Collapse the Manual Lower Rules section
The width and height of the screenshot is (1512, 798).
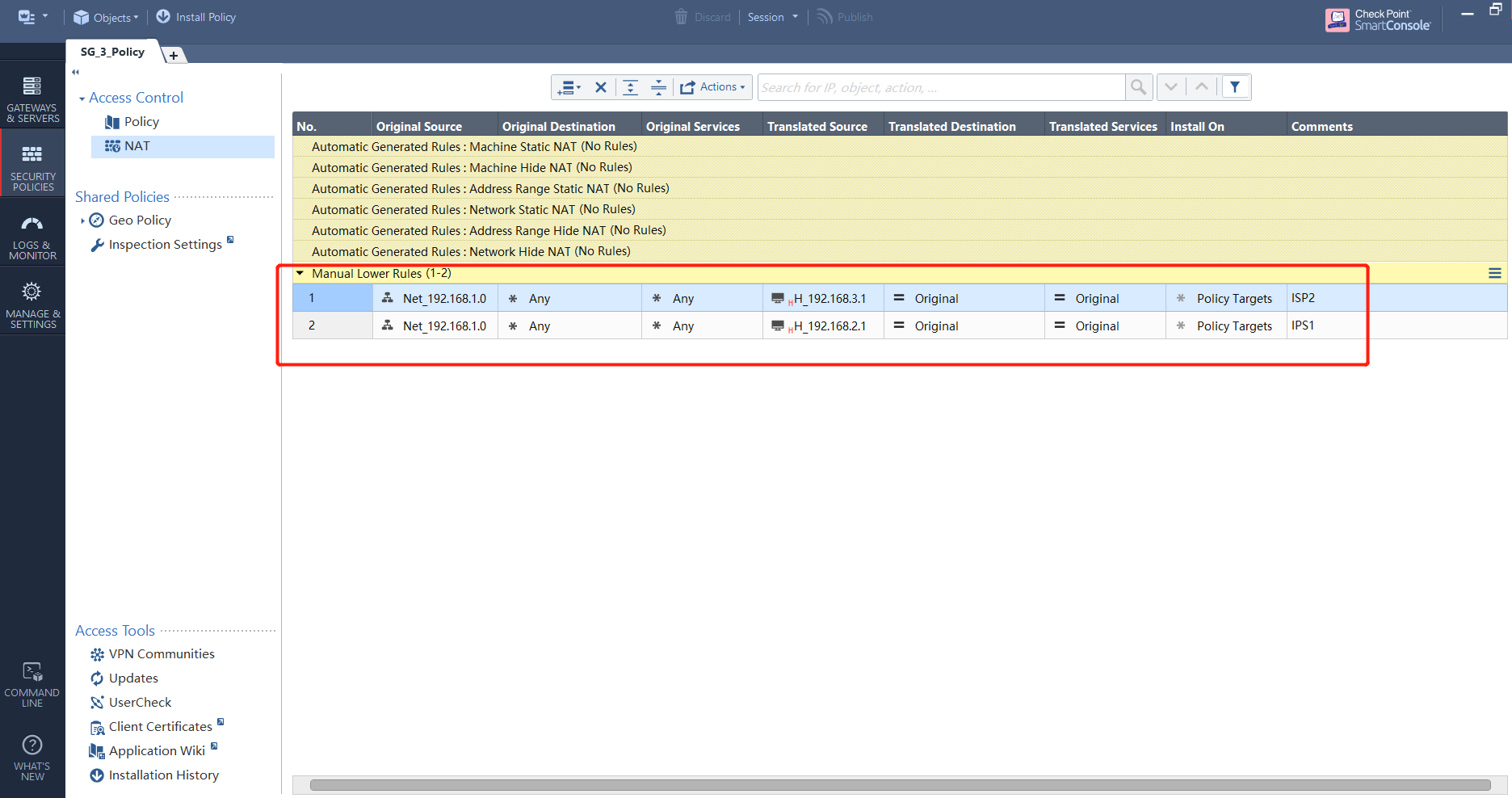300,273
